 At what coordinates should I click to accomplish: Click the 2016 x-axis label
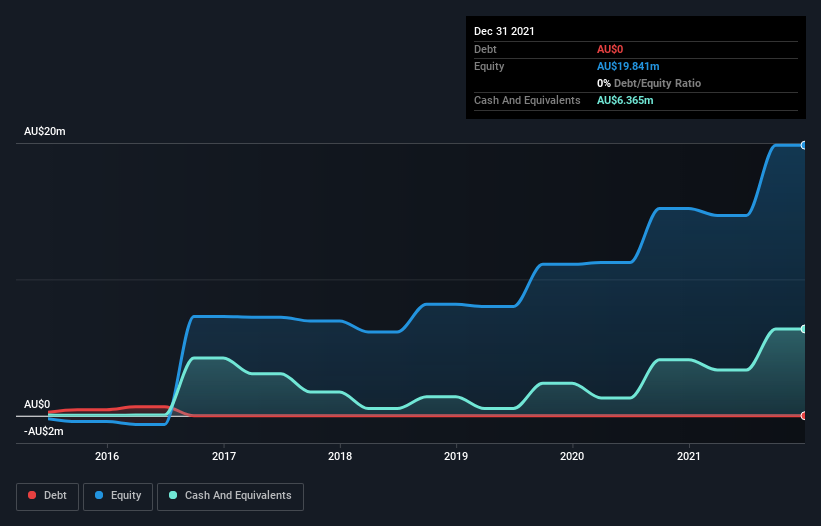pos(107,456)
